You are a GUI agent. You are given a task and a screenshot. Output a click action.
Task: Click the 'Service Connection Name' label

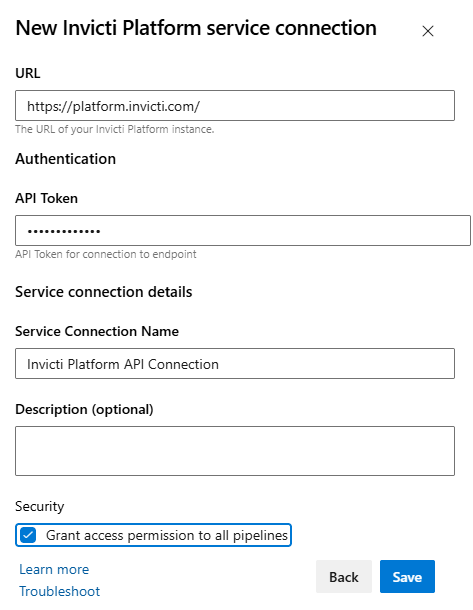pyautogui.click(x=97, y=331)
